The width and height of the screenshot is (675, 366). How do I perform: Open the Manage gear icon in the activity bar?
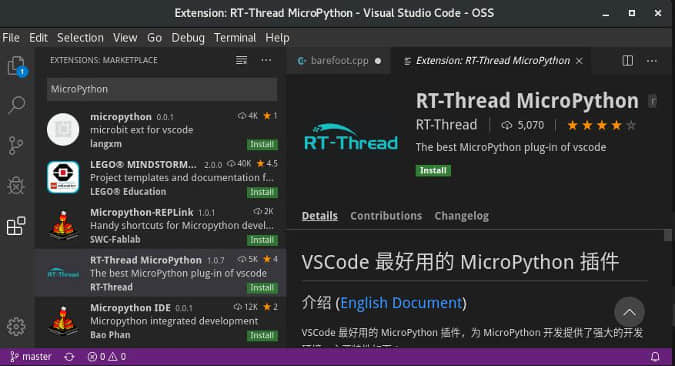(16, 327)
